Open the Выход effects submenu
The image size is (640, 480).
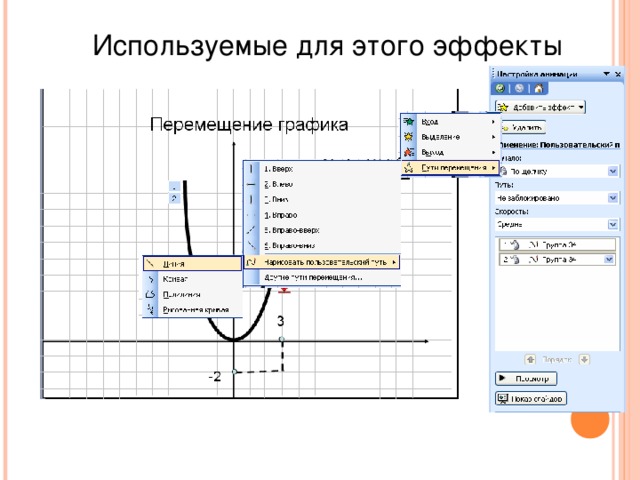coord(449,152)
